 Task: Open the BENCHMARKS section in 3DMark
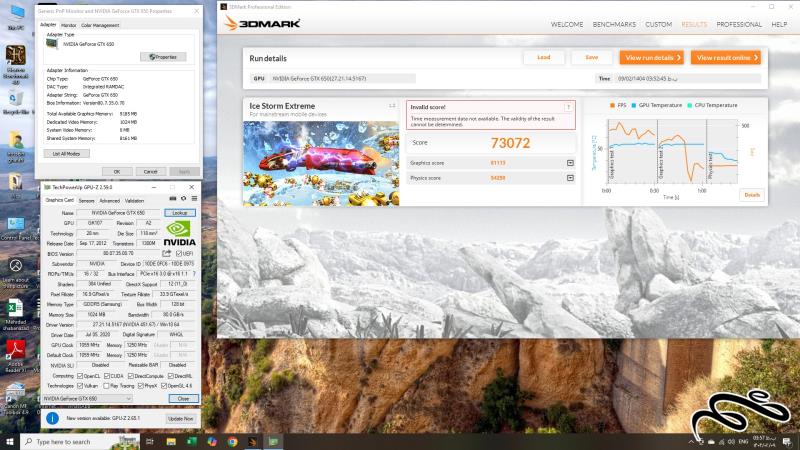[614, 24]
